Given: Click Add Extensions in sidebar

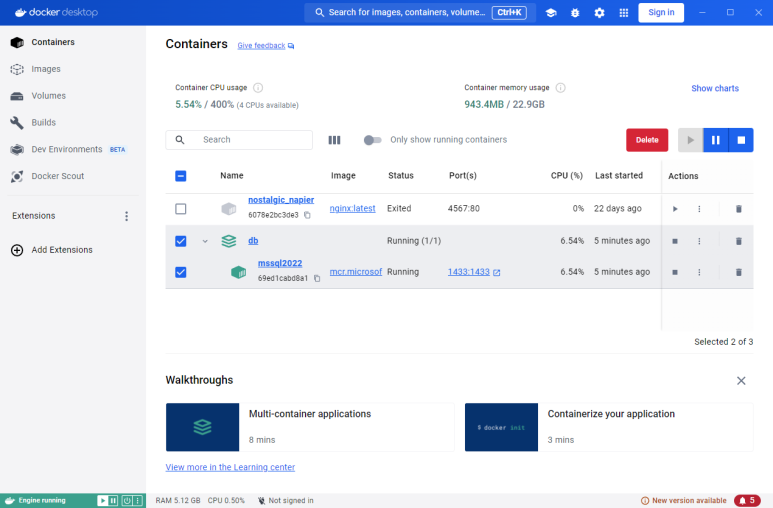Looking at the screenshot, I should (x=52, y=250).
